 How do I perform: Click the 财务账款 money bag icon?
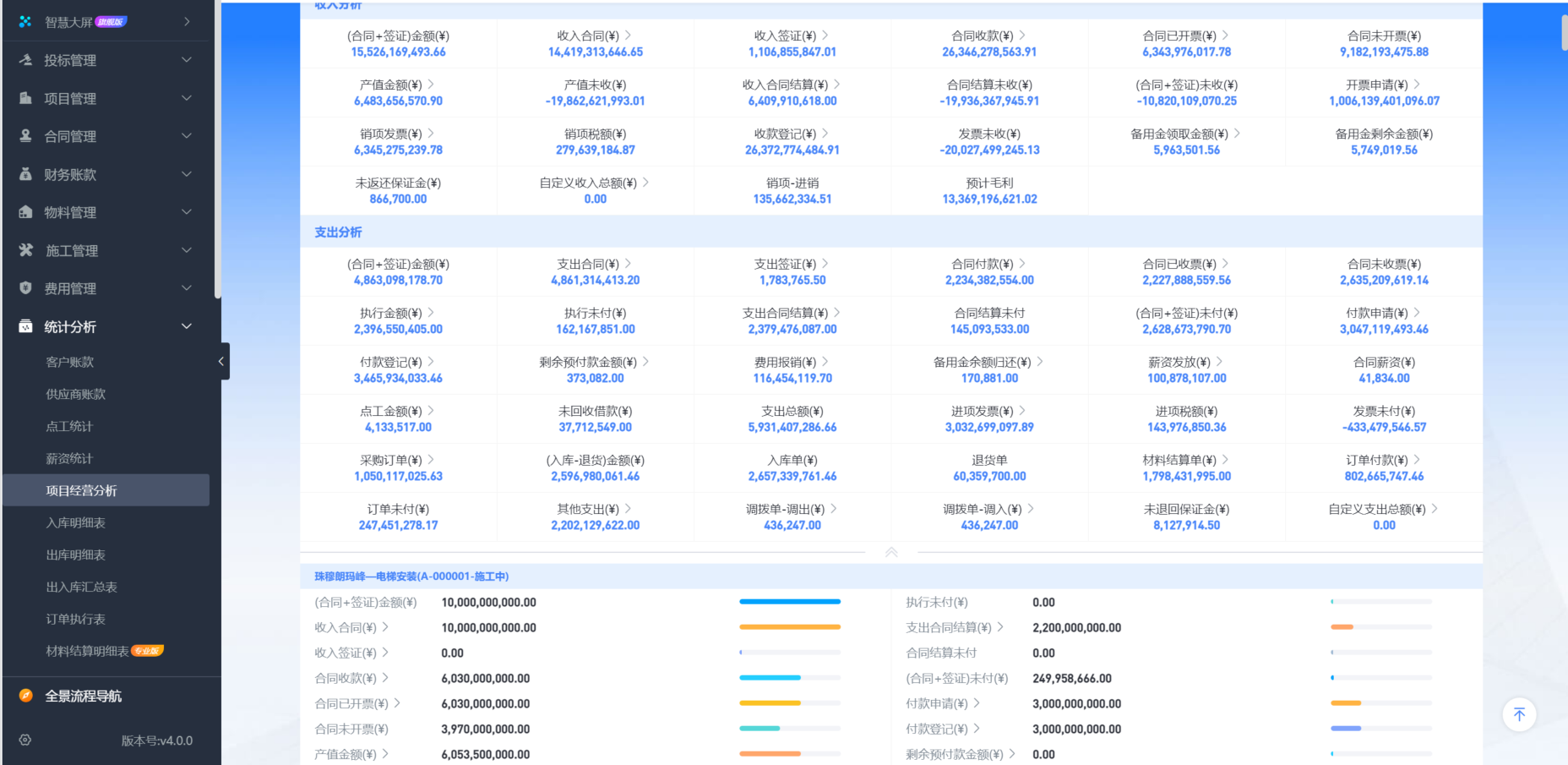25,174
